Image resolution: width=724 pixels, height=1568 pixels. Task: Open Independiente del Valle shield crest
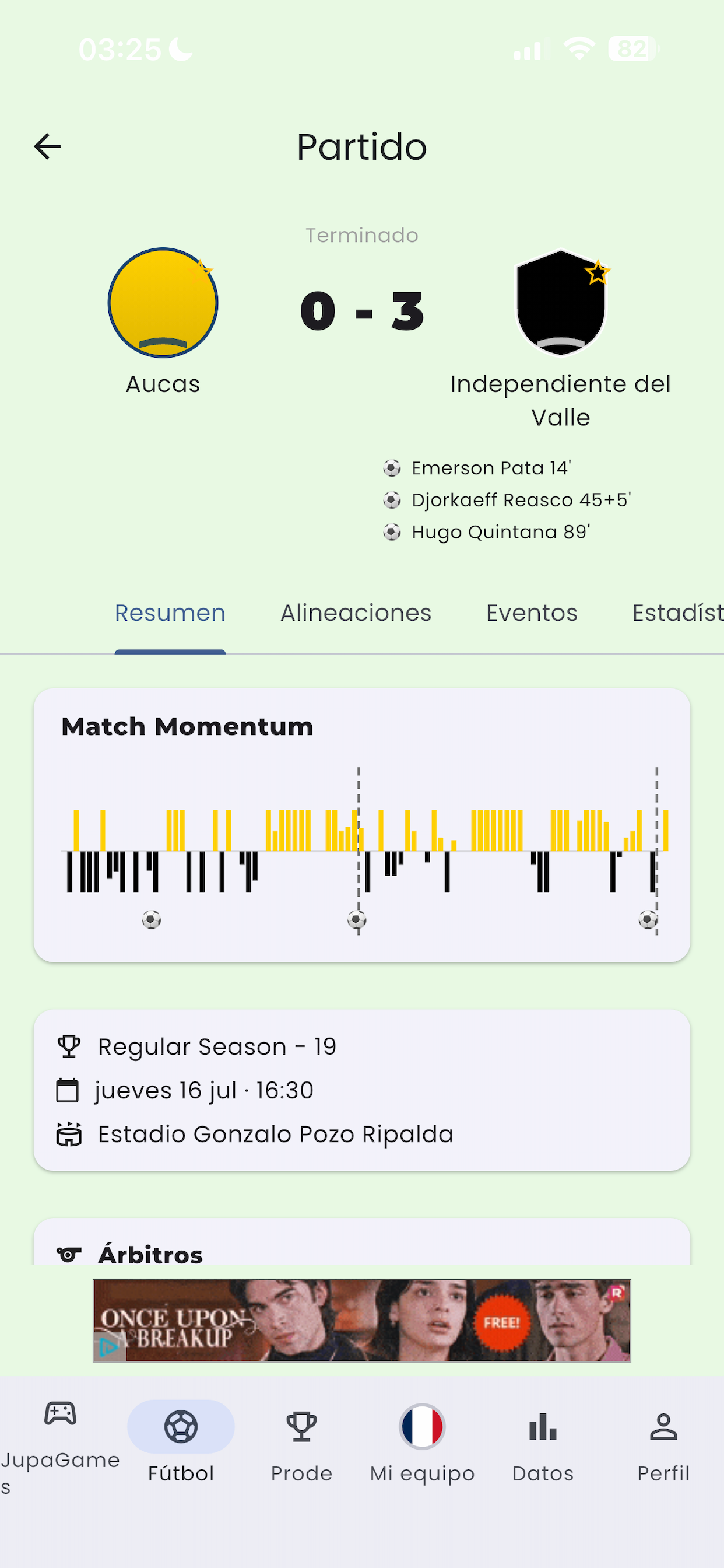pos(560,302)
